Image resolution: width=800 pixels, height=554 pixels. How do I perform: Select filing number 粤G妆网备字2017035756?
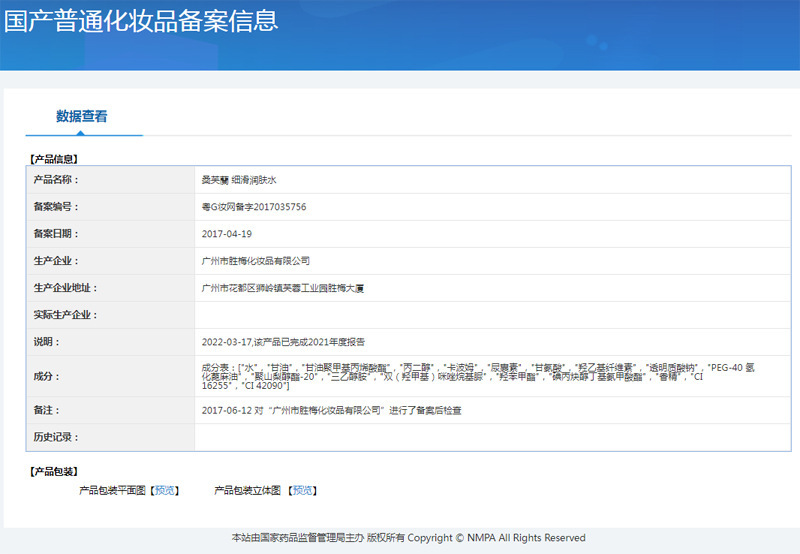[254, 207]
